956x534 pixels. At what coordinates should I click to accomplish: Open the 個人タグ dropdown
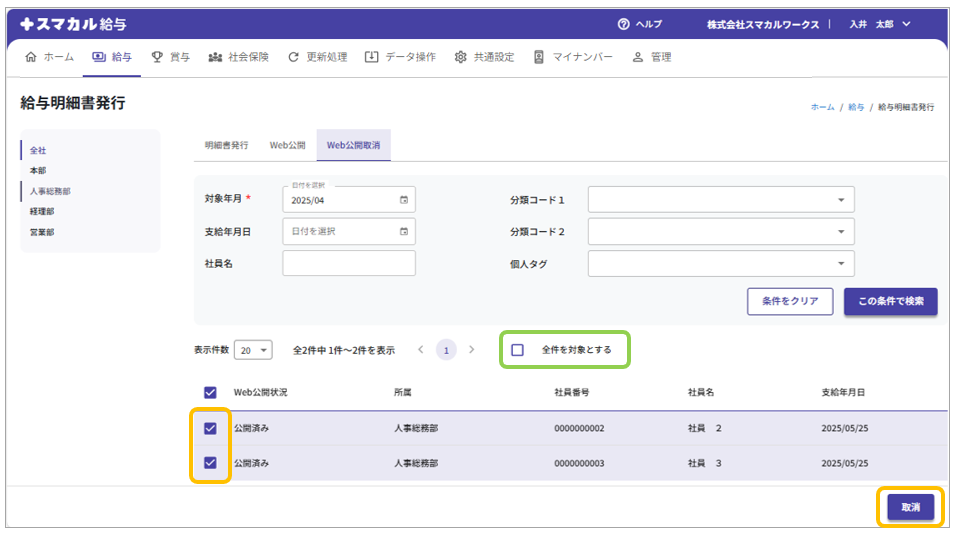pyautogui.click(x=840, y=264)
